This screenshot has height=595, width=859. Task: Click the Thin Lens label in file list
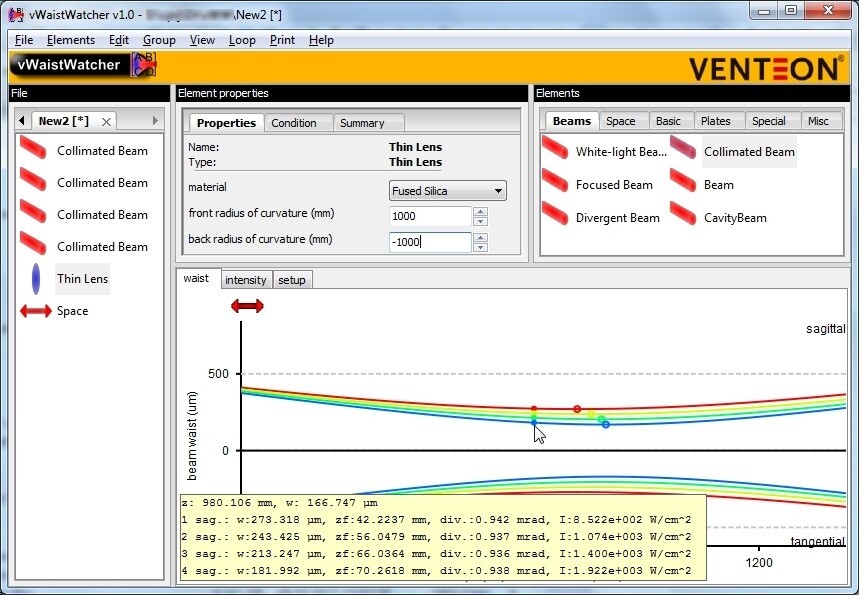point(83,279)
